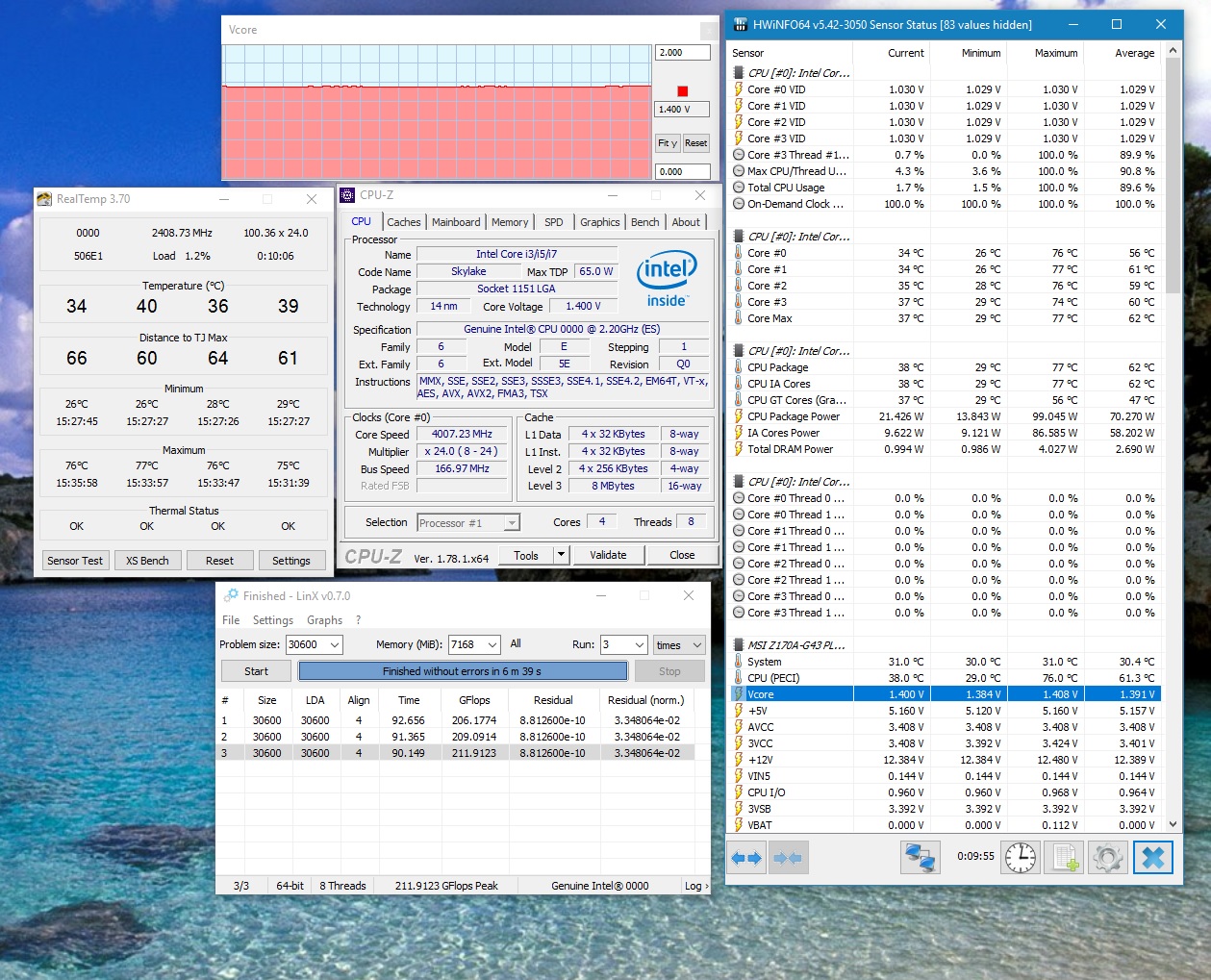The height and width of the screenshot is (980, 1211).
Task: Click Reset button in RealTemp
Action: (x=219, y=561)
